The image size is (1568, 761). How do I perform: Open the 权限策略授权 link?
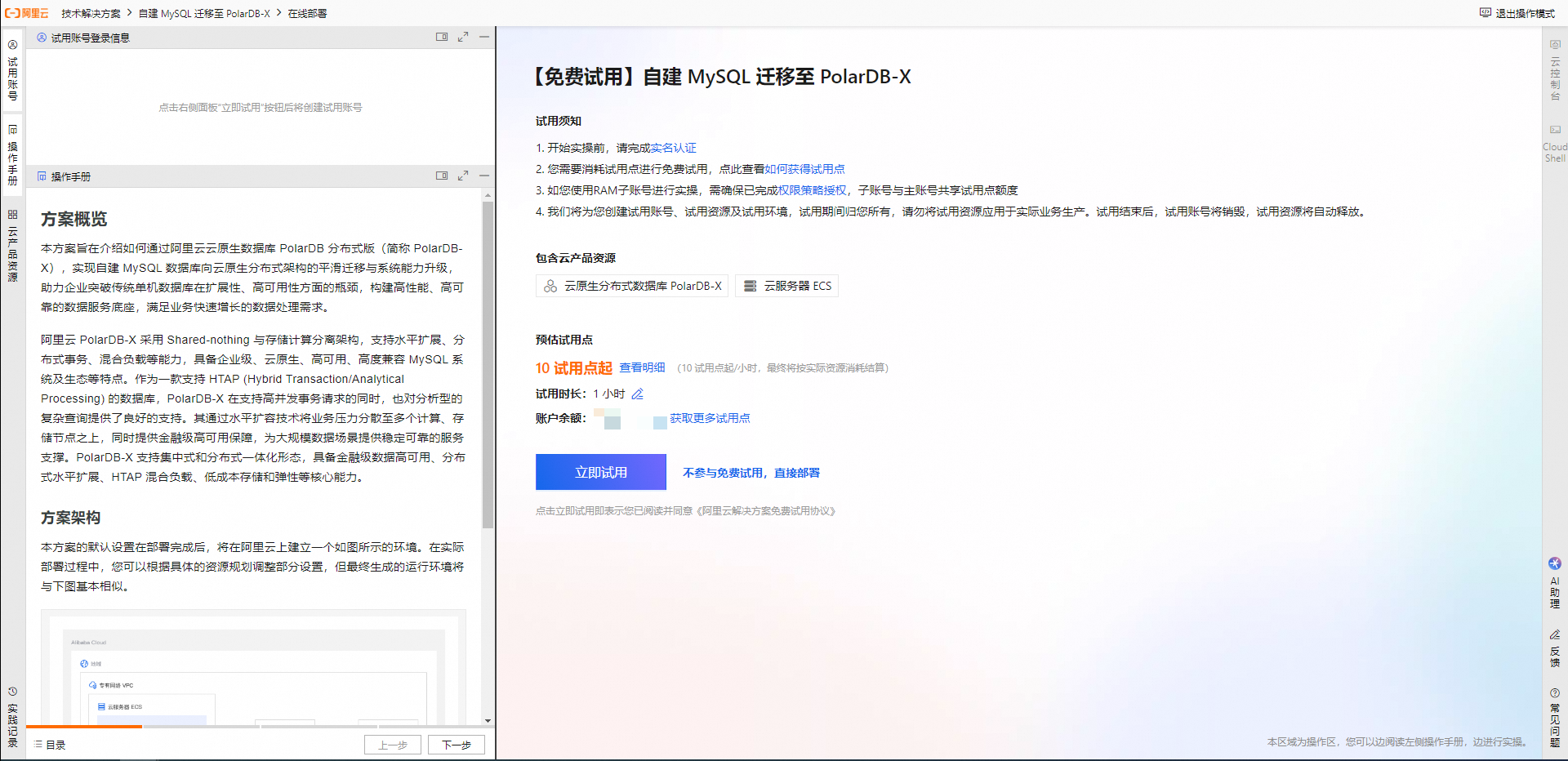pyautogui.click(x=813, y=190)
